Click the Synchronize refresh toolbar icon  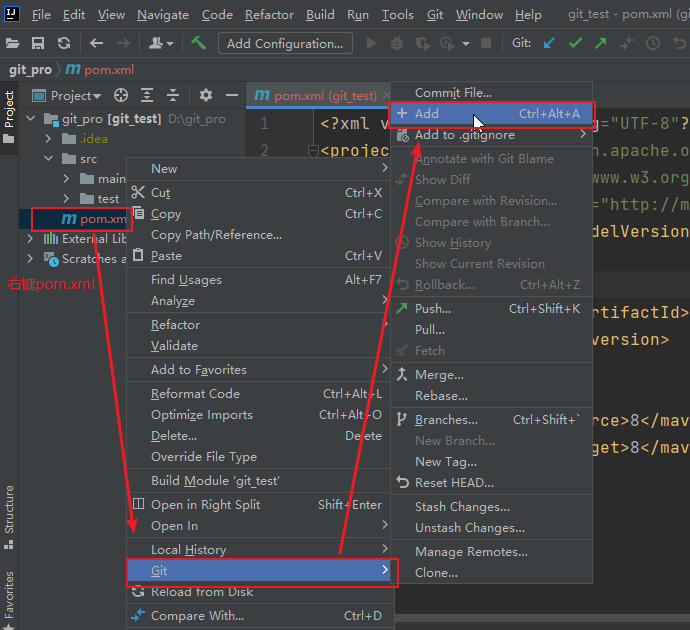click(64, 43)
